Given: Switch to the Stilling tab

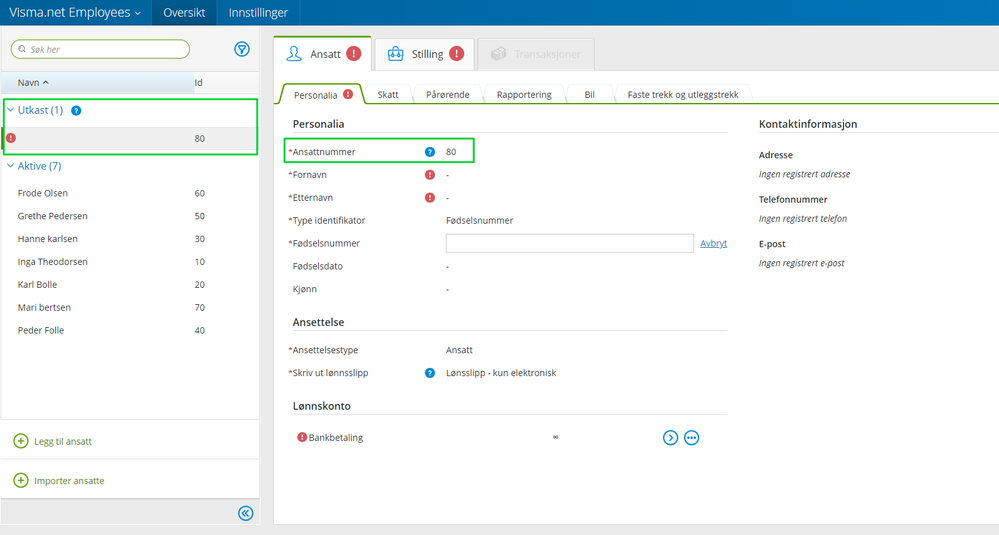Looking at the screenshot, I should tap(425, 54).
